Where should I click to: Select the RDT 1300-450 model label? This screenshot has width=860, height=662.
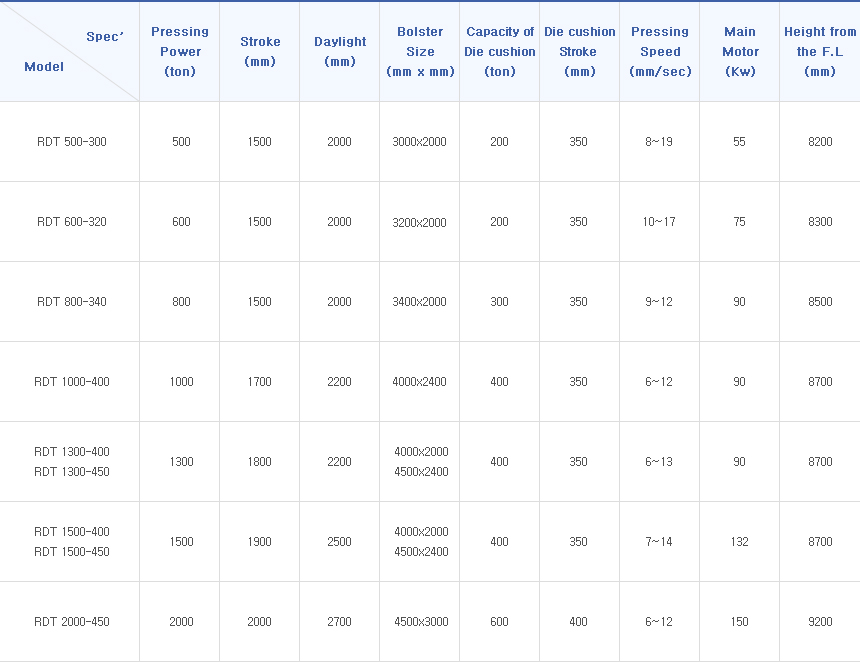(x=71, y=472)
